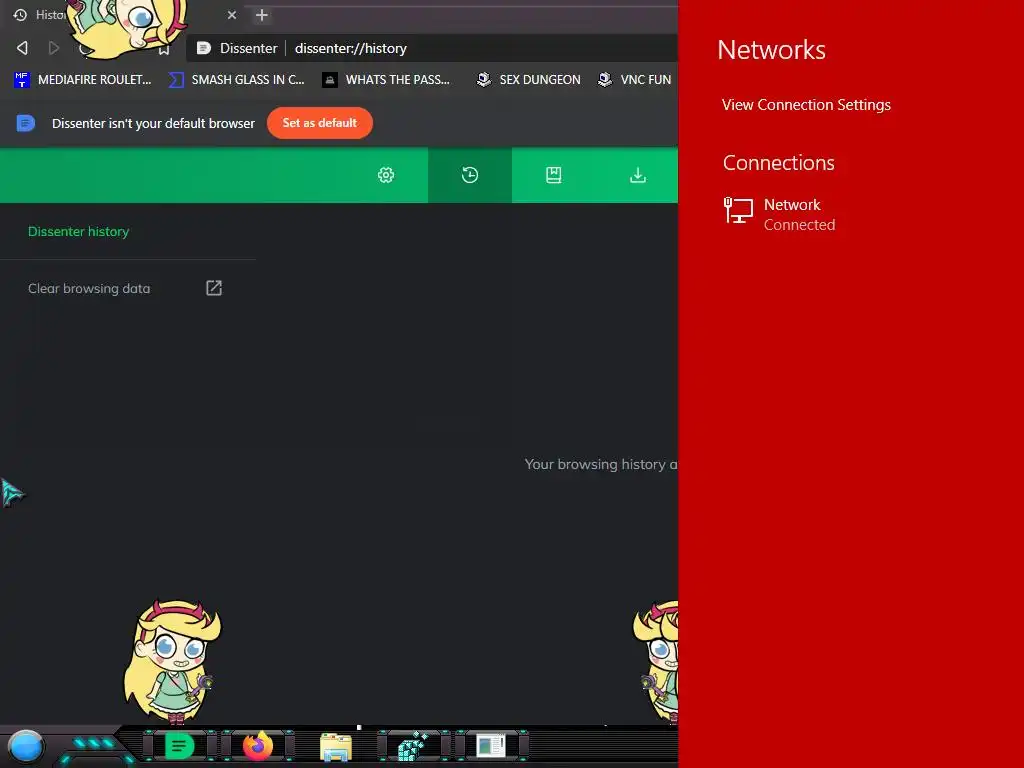The image size is (1024, 768).
Task: Open View Connection Settings in Networks panel
Action: click(x=806, y=105)
